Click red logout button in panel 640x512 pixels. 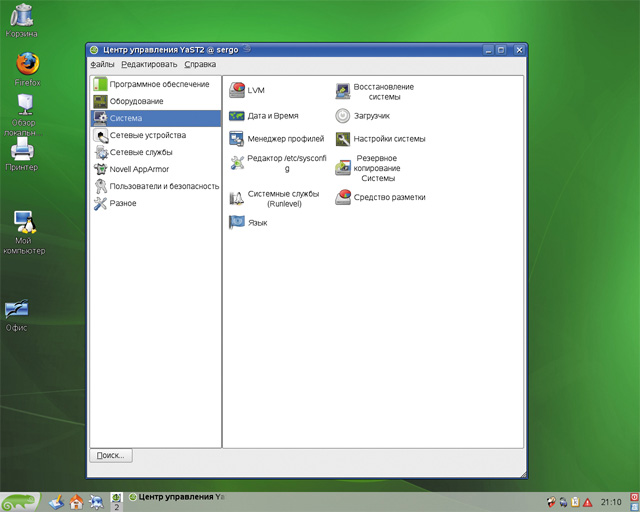pyautogui.click(x=635, y=497)
